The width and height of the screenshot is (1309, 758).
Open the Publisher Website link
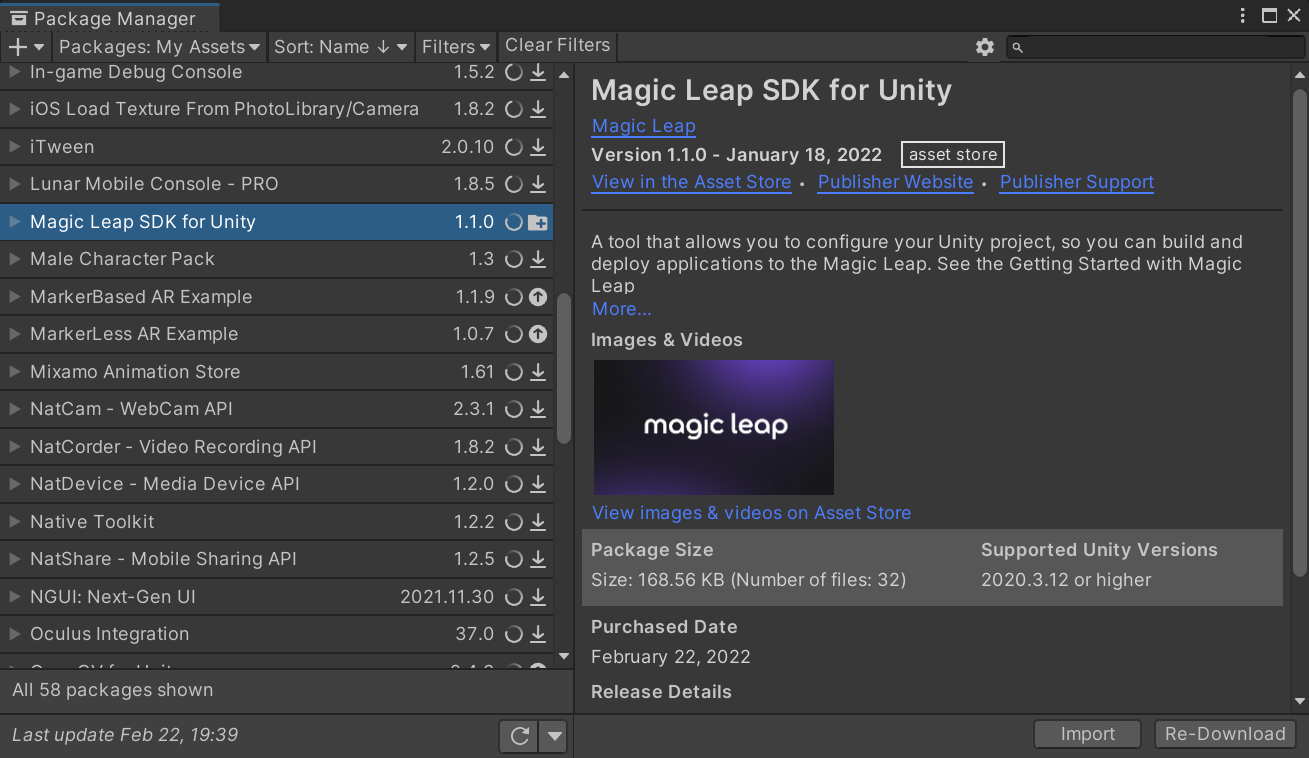(896, 182)
